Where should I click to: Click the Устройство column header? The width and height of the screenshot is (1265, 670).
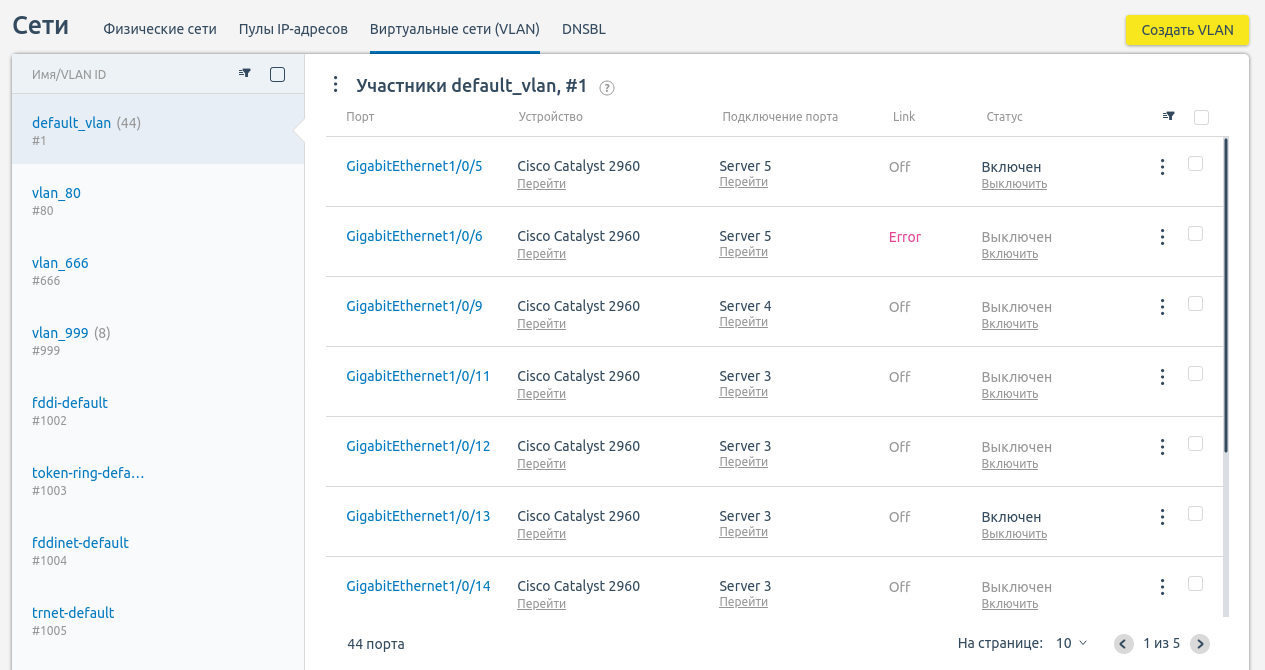click(550, 117)
